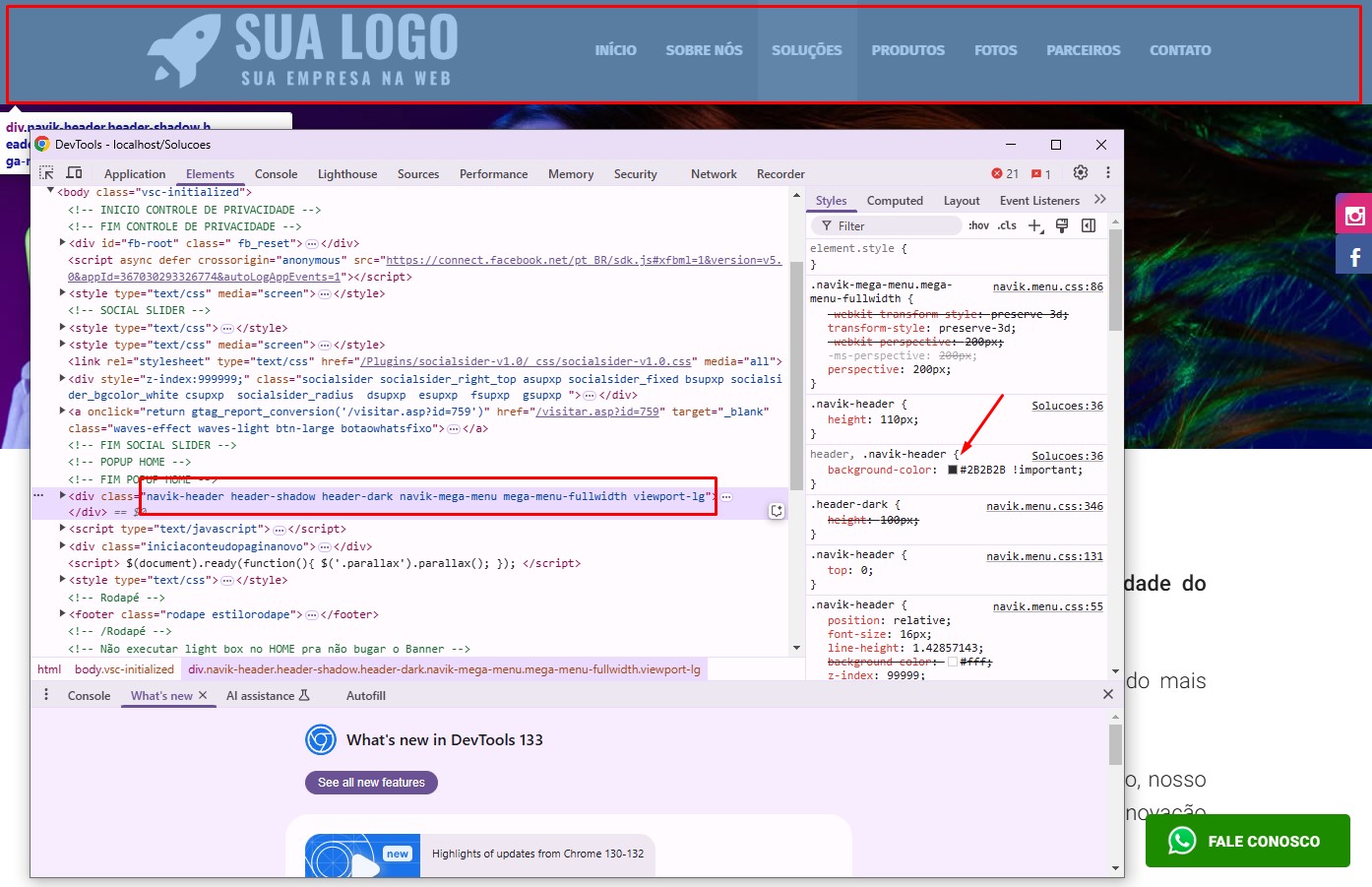Expand the footer rodape element node
Image resolution: width=1372 pixels, height=887 pixels.
click(x=62, y=614)
